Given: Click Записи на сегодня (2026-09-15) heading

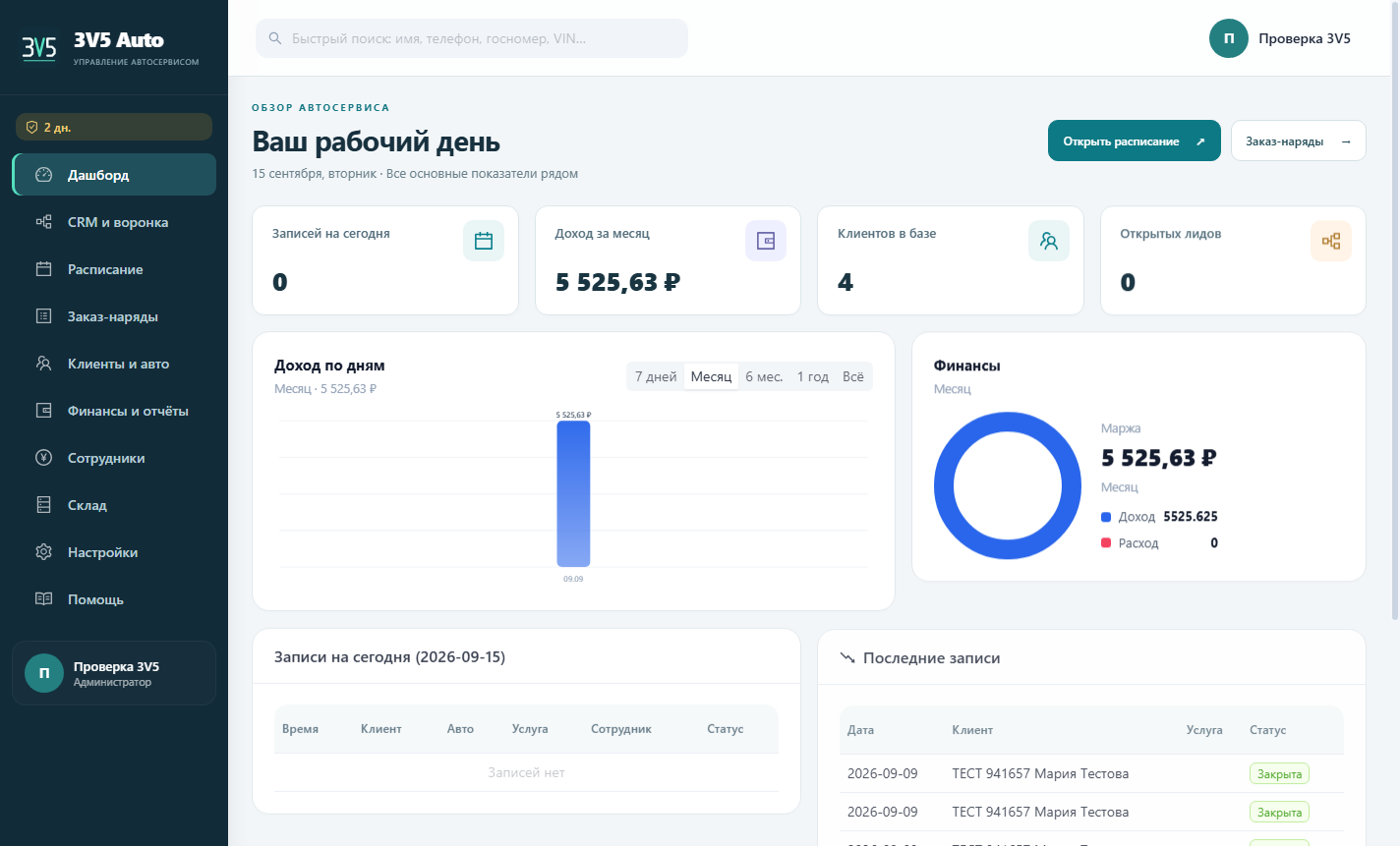Looking at the screenshot, I should coord(389,657).
